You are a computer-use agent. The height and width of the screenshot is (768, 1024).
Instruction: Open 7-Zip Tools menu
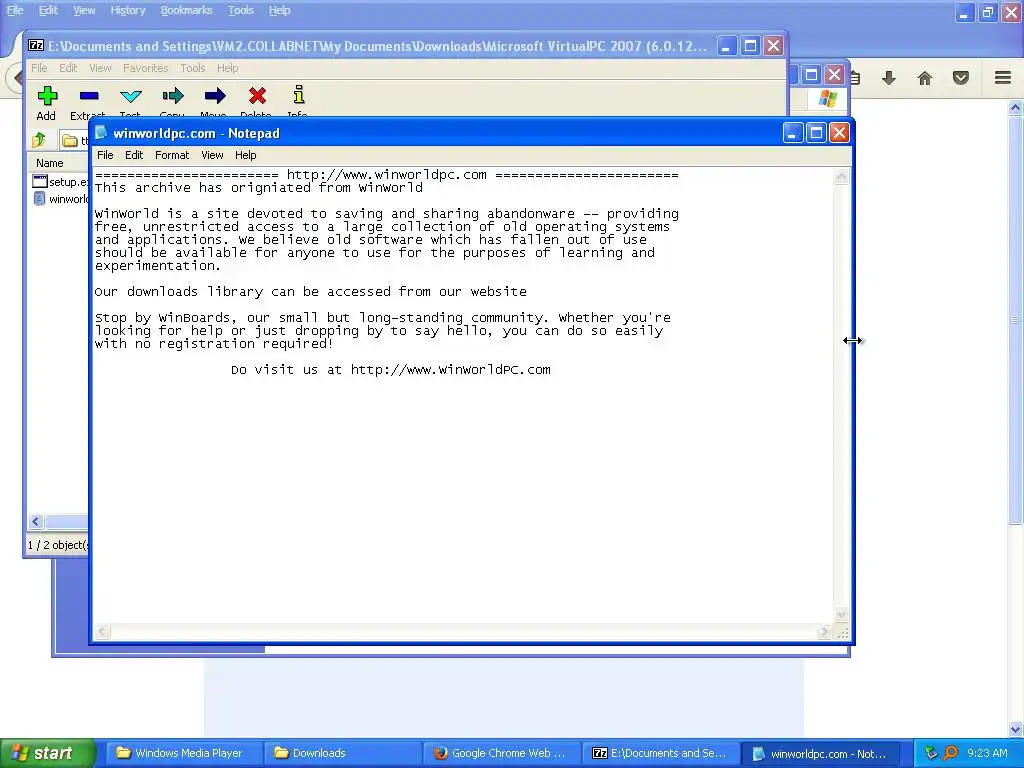coord(193,68)
